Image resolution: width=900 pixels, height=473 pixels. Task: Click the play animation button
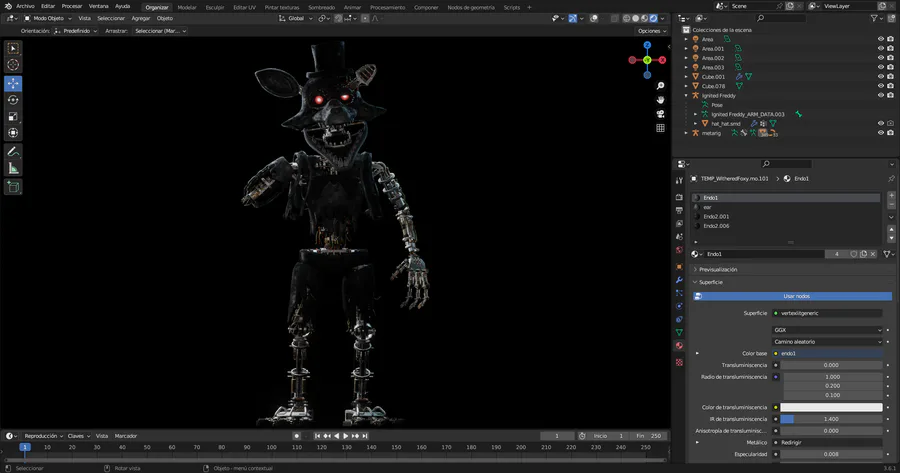[346, 436]
